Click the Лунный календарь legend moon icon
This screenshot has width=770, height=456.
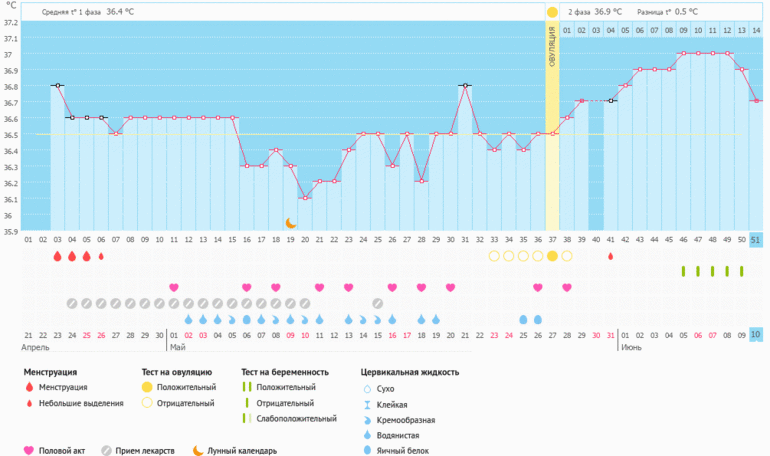tap(197, 450)
